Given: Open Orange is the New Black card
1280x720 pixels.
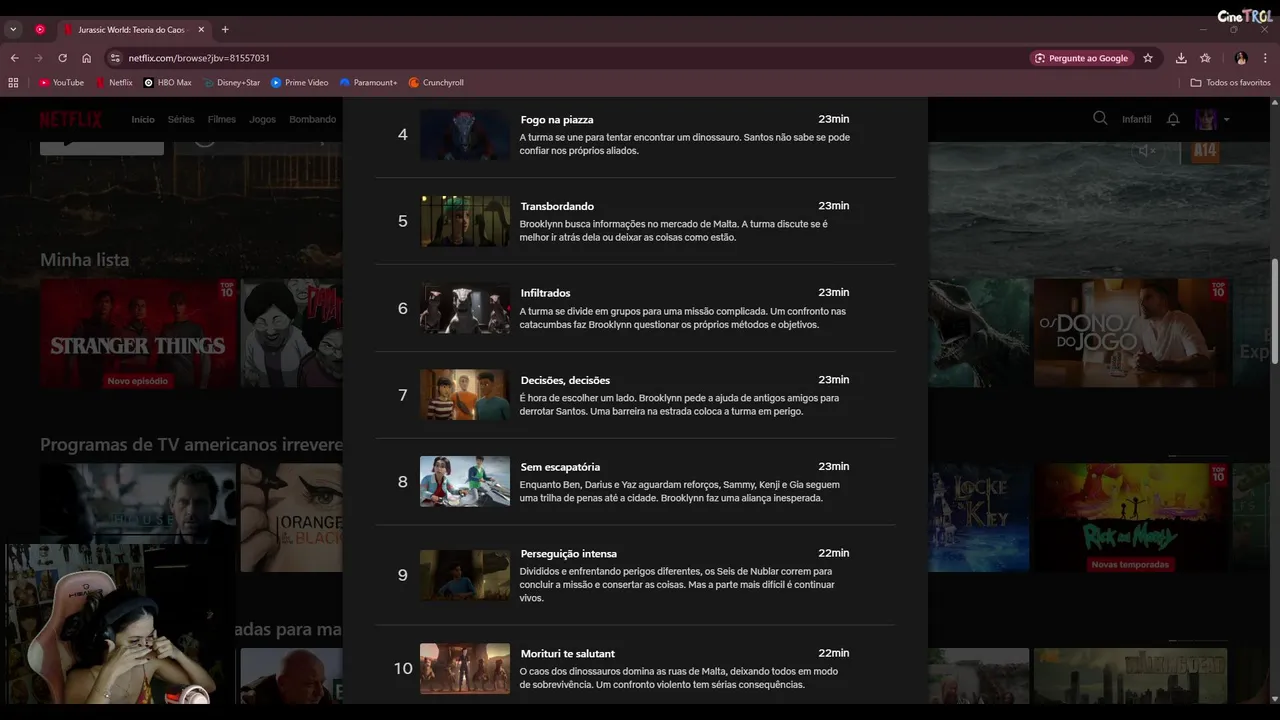Looking at the screenshot, I should tap(291, 517).
